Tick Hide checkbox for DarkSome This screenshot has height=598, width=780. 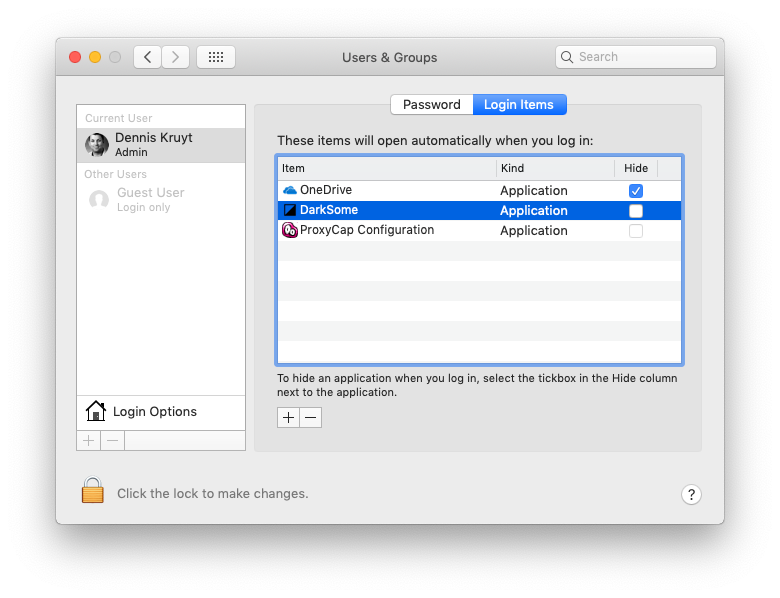pos(636,210)
